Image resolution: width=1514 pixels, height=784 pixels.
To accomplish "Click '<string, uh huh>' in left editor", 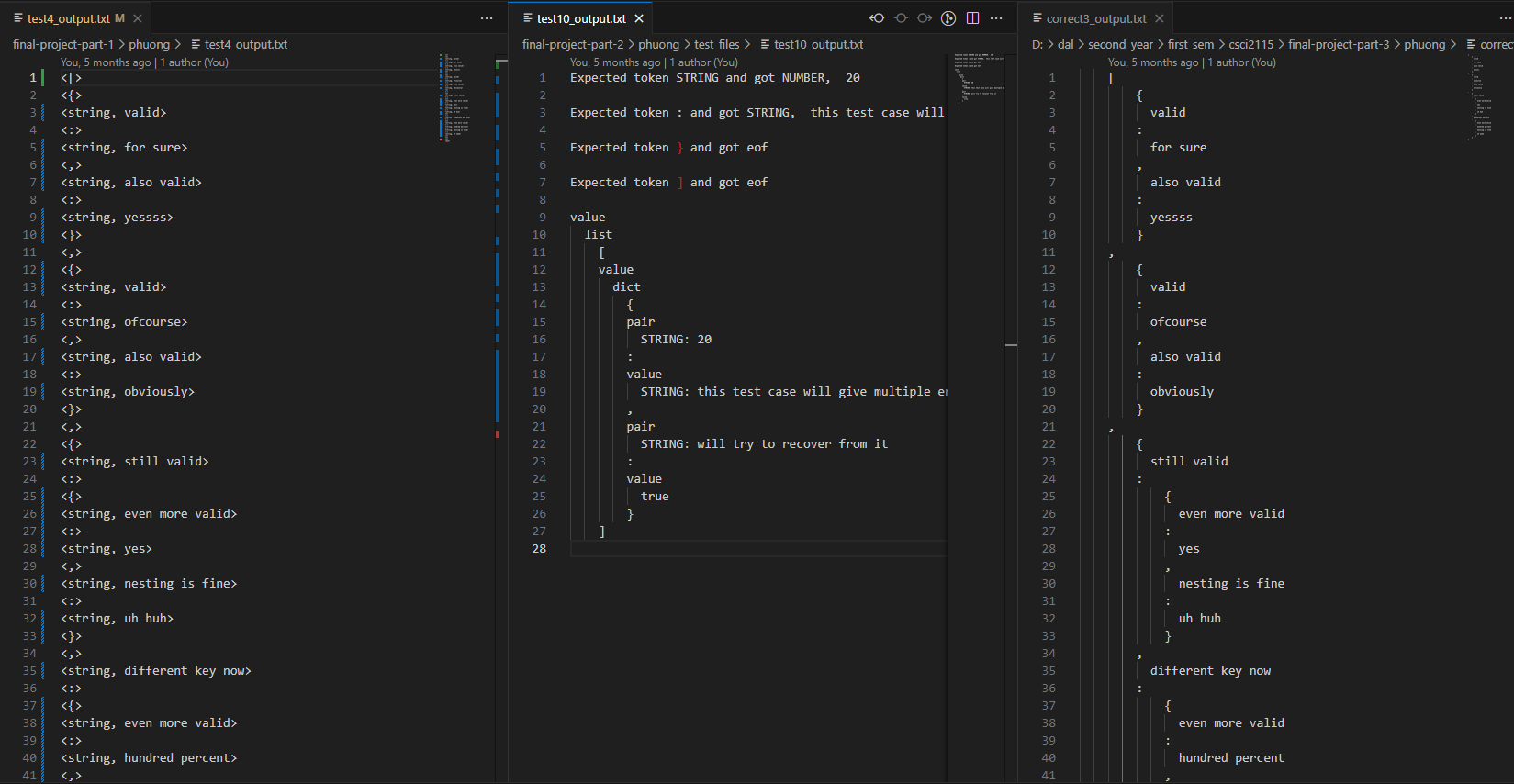I will click(x=117, y=619).
